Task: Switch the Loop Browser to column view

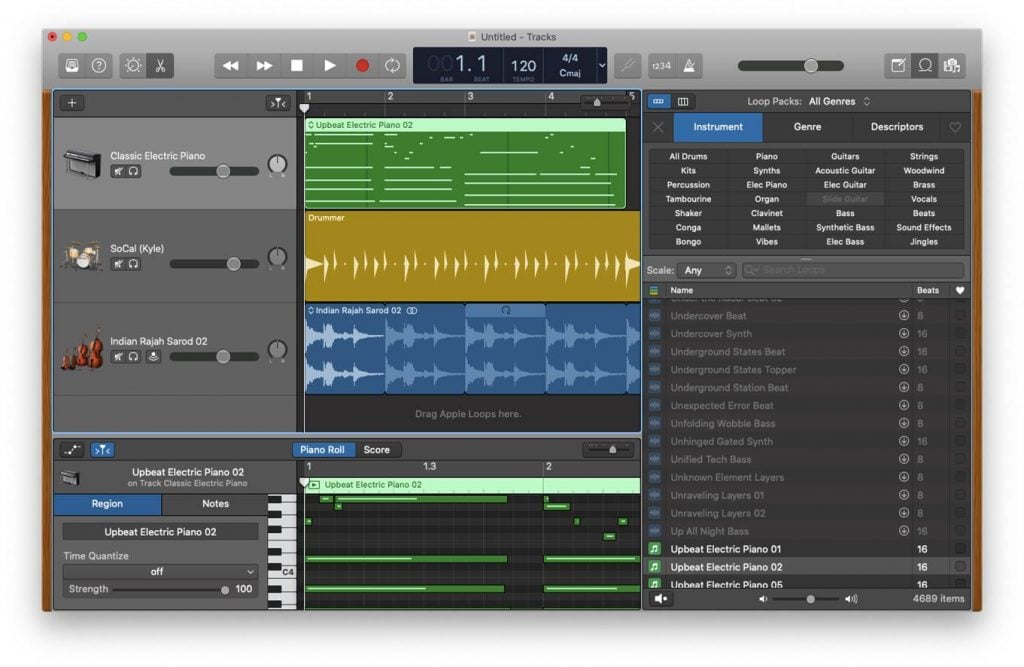Action: [682, 101]
